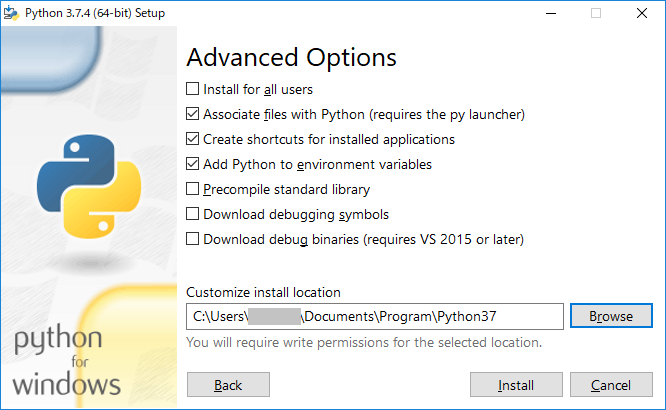Image resolution: width=666 pixels, height=410 pixels.
Task: Click the large Python logo image
Action: point(83,184)
